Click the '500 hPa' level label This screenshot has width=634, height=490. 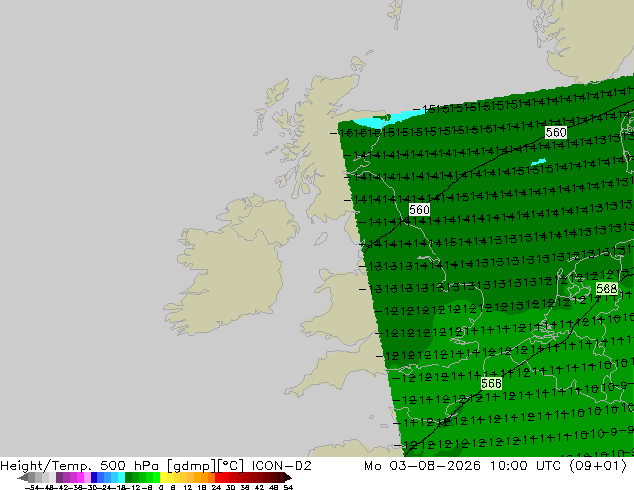129,466
